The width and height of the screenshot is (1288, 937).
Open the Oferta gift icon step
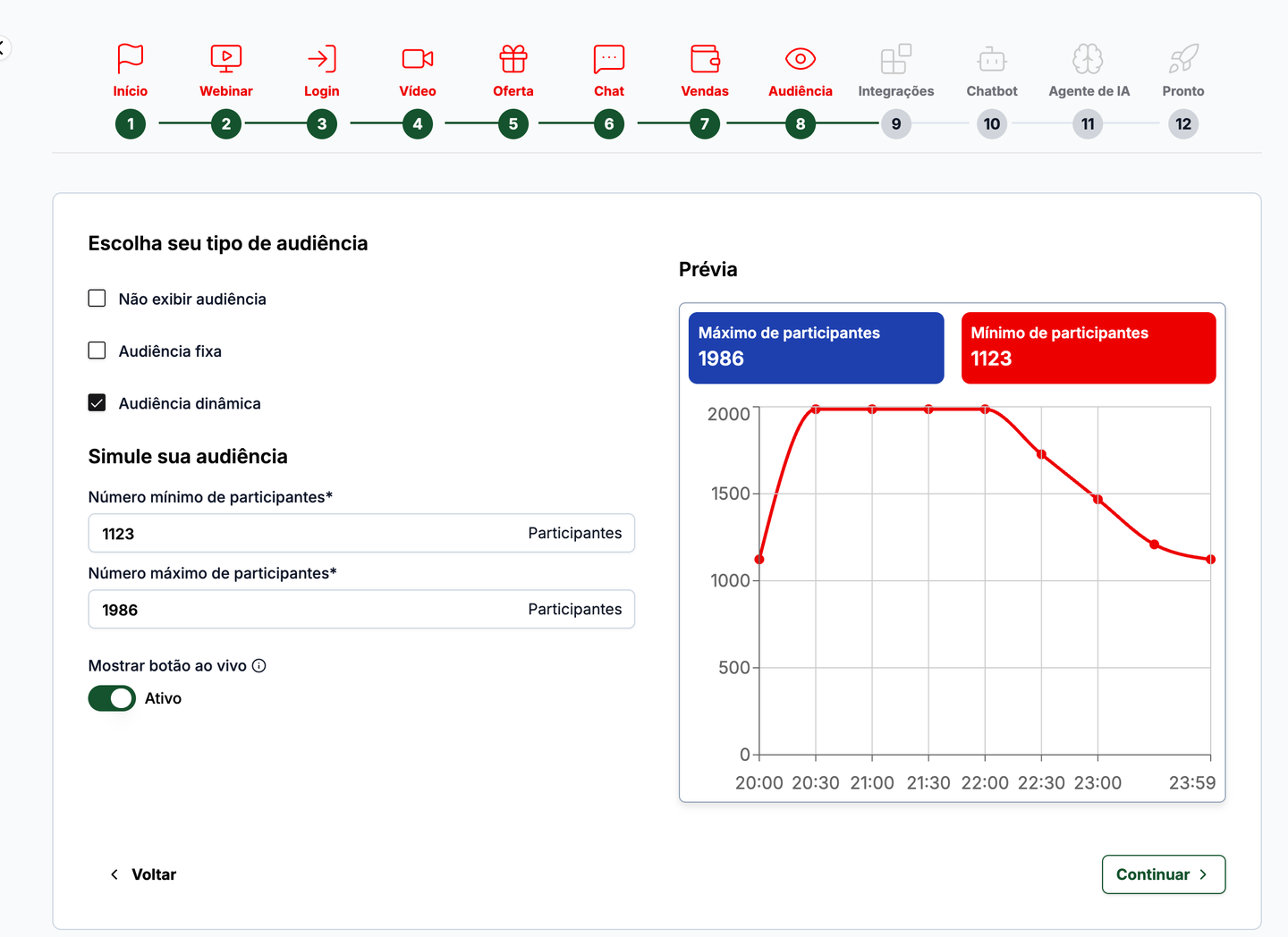[x=513, y=58]
